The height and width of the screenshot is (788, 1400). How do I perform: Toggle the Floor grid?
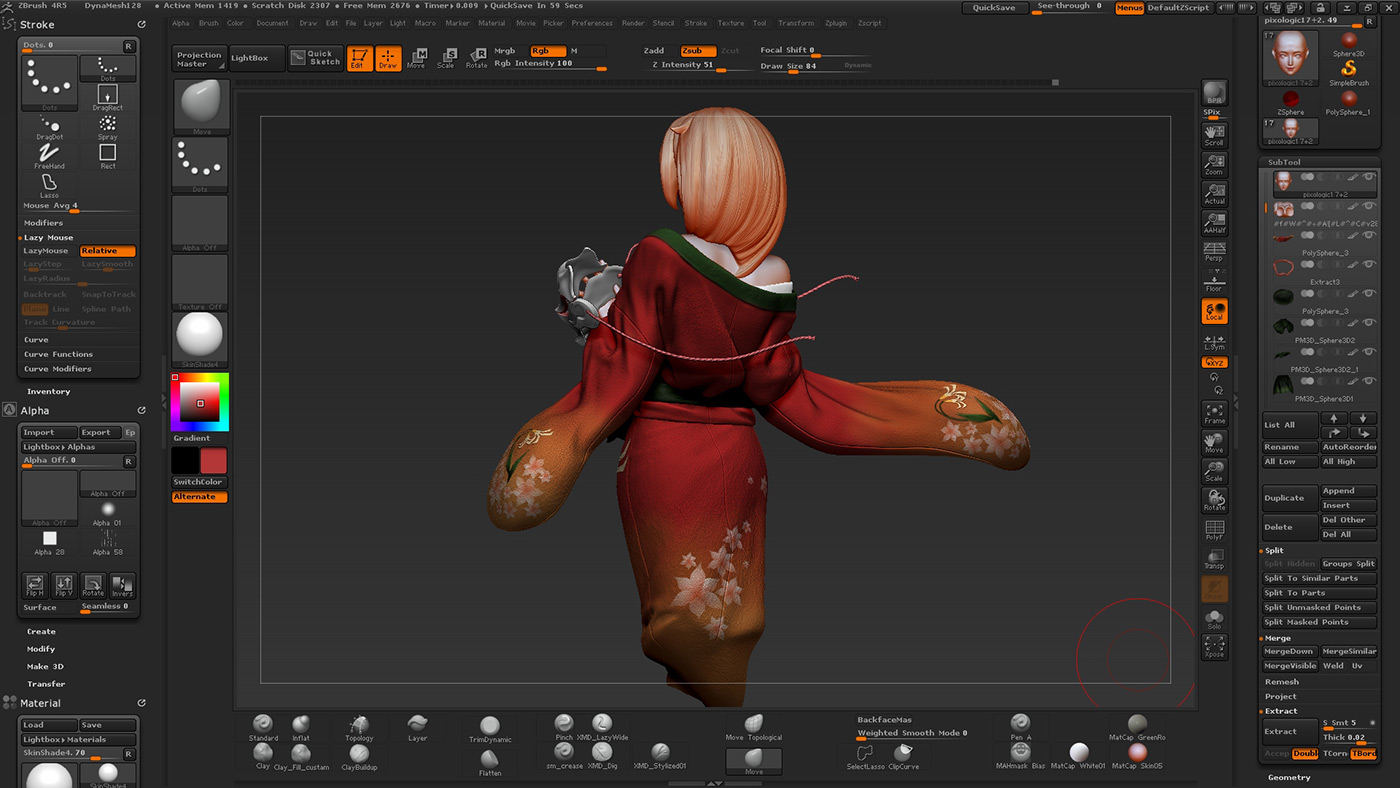tap(1214, 281)
